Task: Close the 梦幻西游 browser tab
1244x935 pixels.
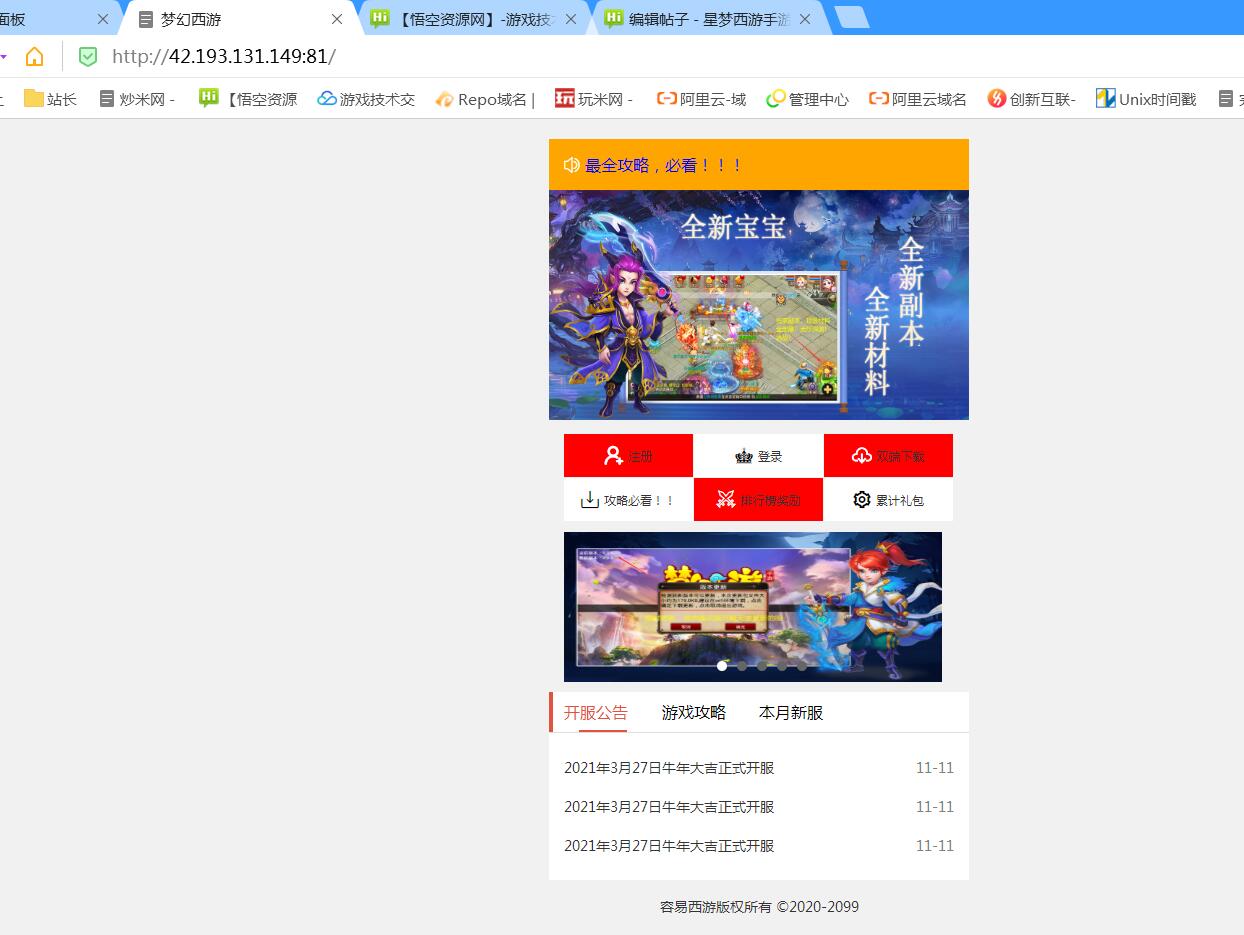Action: (x=336, y=19)
